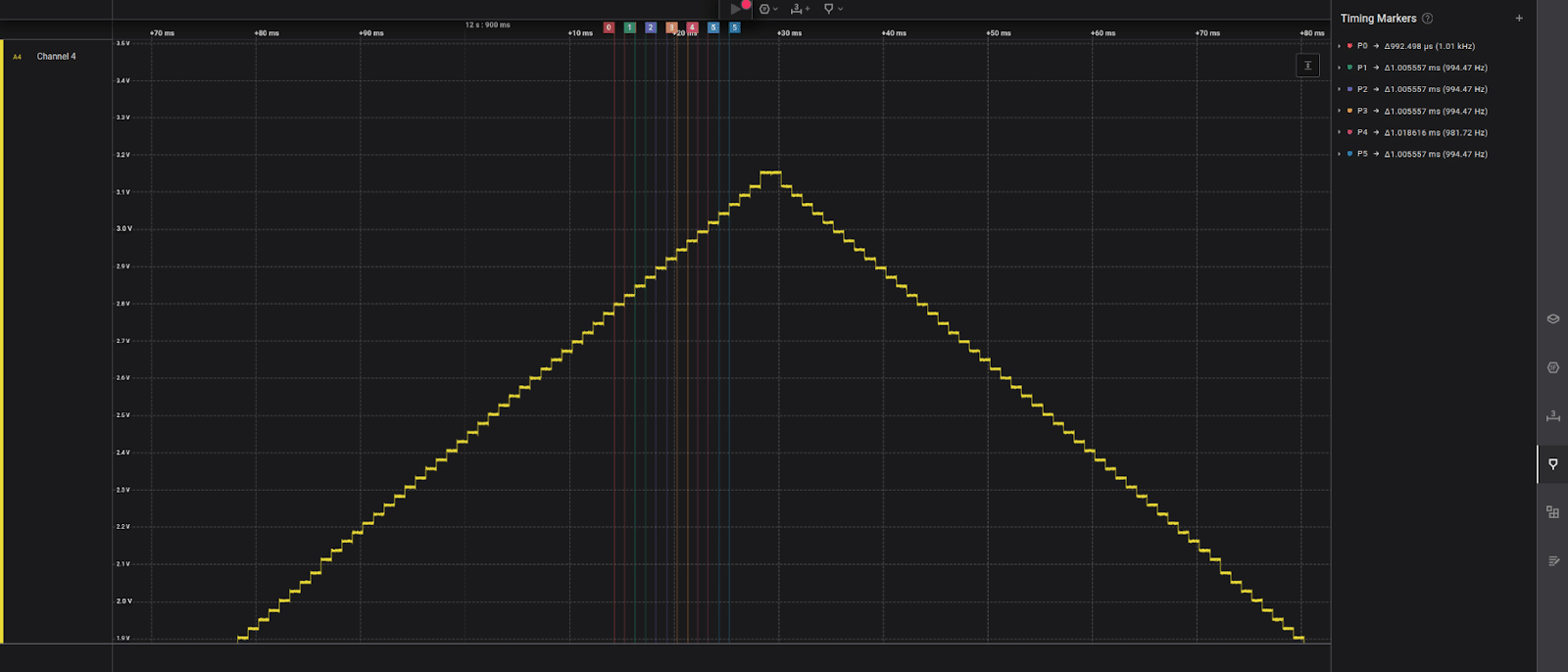Image resolution: width=1568 pixels, height=672 pixels.
Task: Click the channel vertical fit button
Action: [1307, 66]
